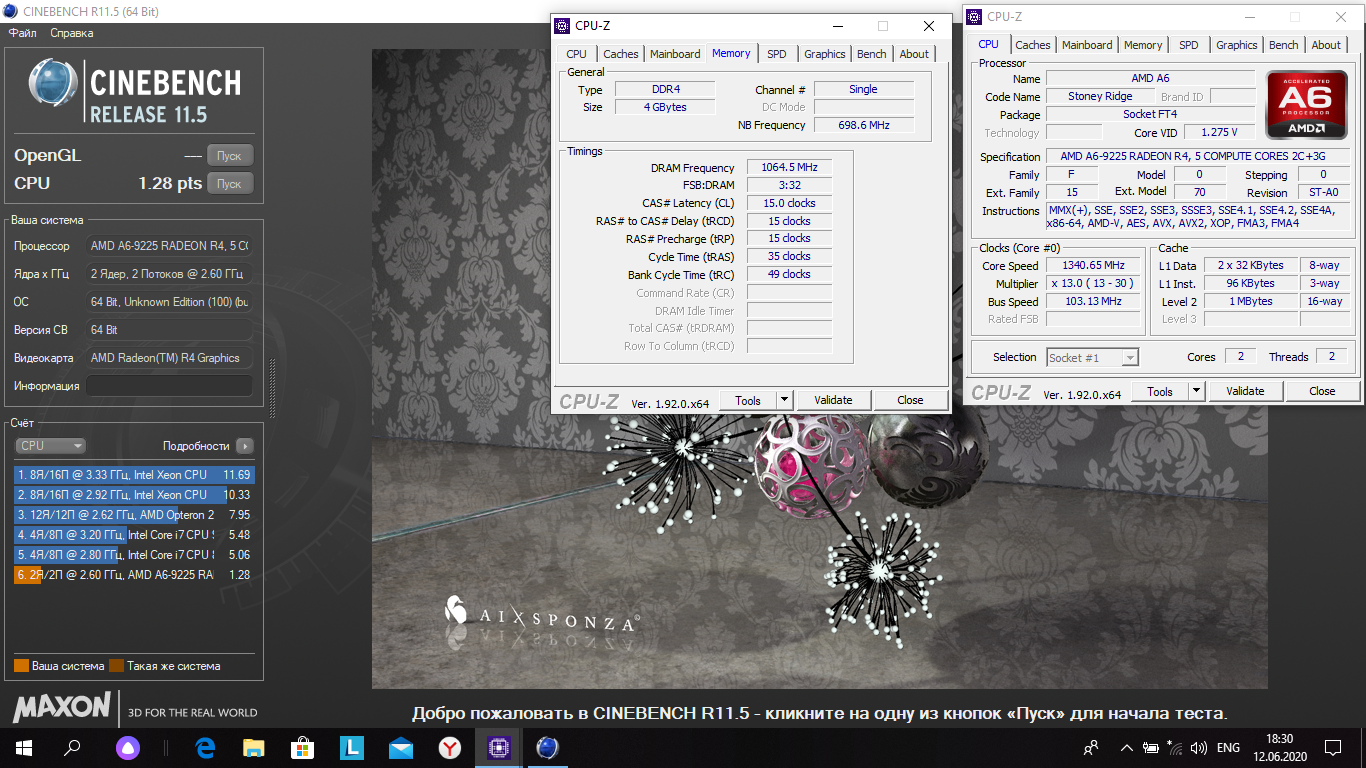Open About tab in right CPU-Z window
The height and width of the screenshot is (768, 1366).
(1326, 45)
